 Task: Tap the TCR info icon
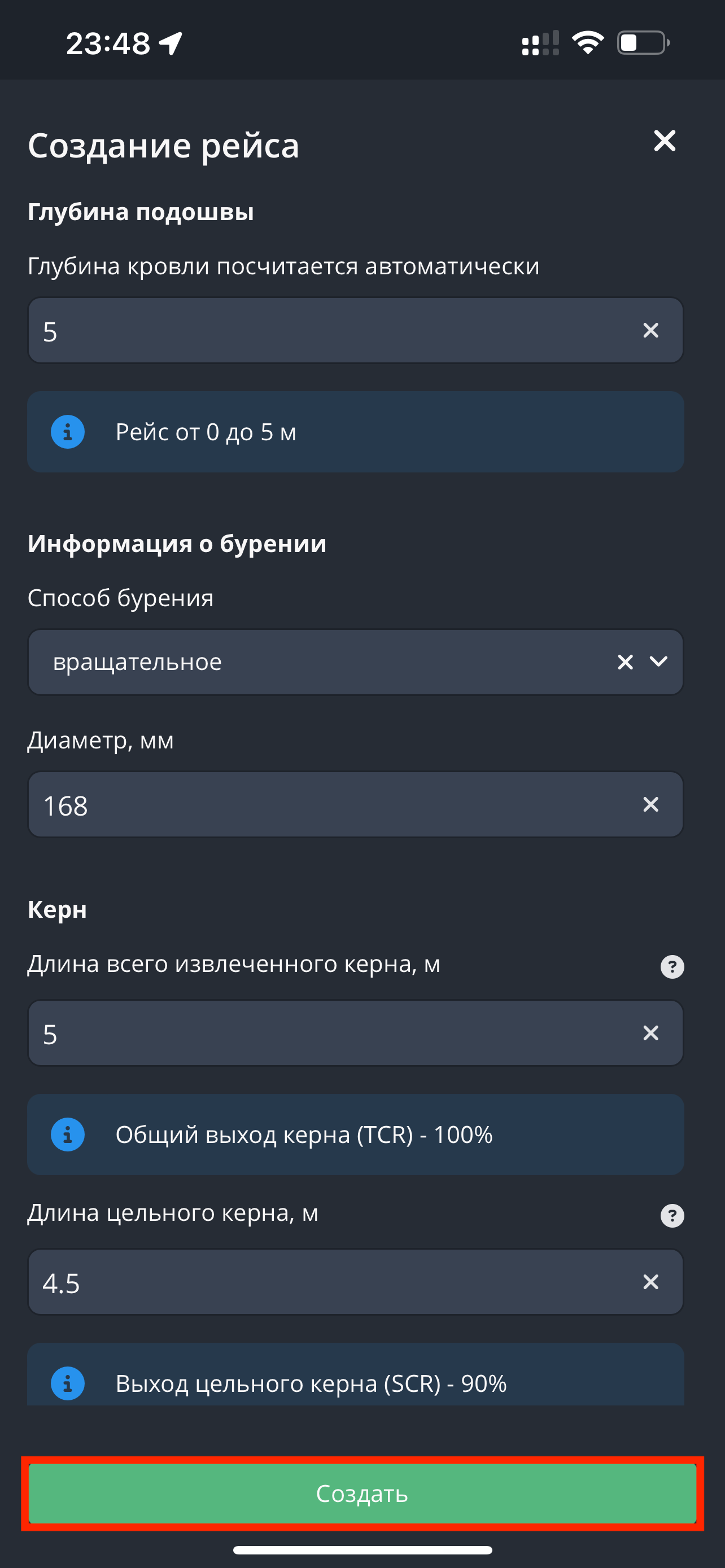[68, 1135]
